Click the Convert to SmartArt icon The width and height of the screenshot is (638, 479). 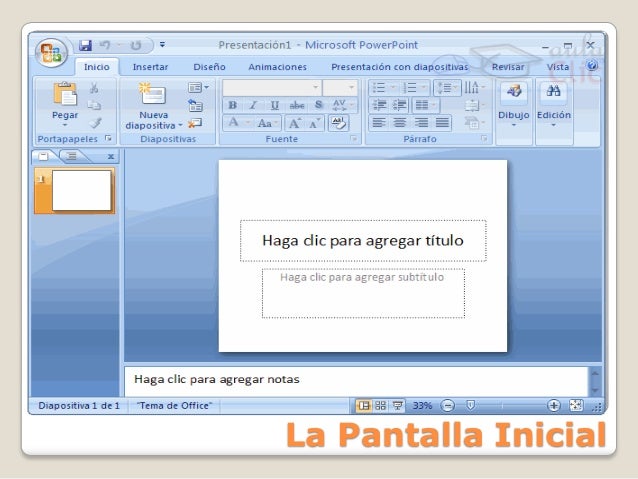[x=474, y=122]
